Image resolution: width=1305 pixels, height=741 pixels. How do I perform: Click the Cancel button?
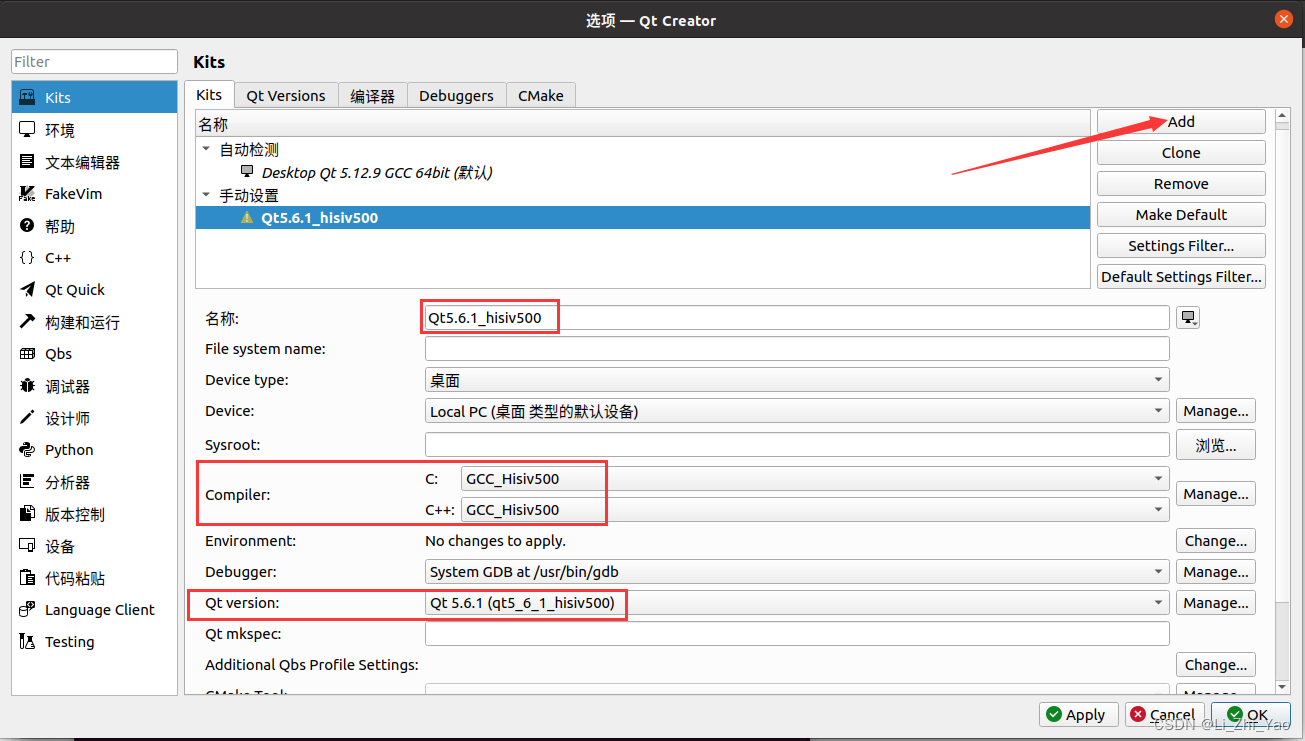coord(1164,714)
